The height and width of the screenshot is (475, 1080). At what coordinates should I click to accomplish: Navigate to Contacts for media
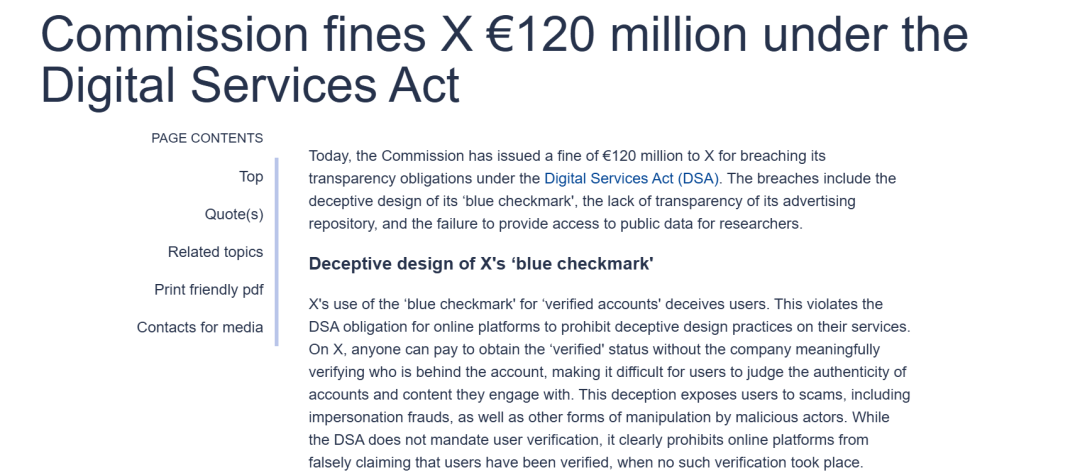[x=200, y=327]
